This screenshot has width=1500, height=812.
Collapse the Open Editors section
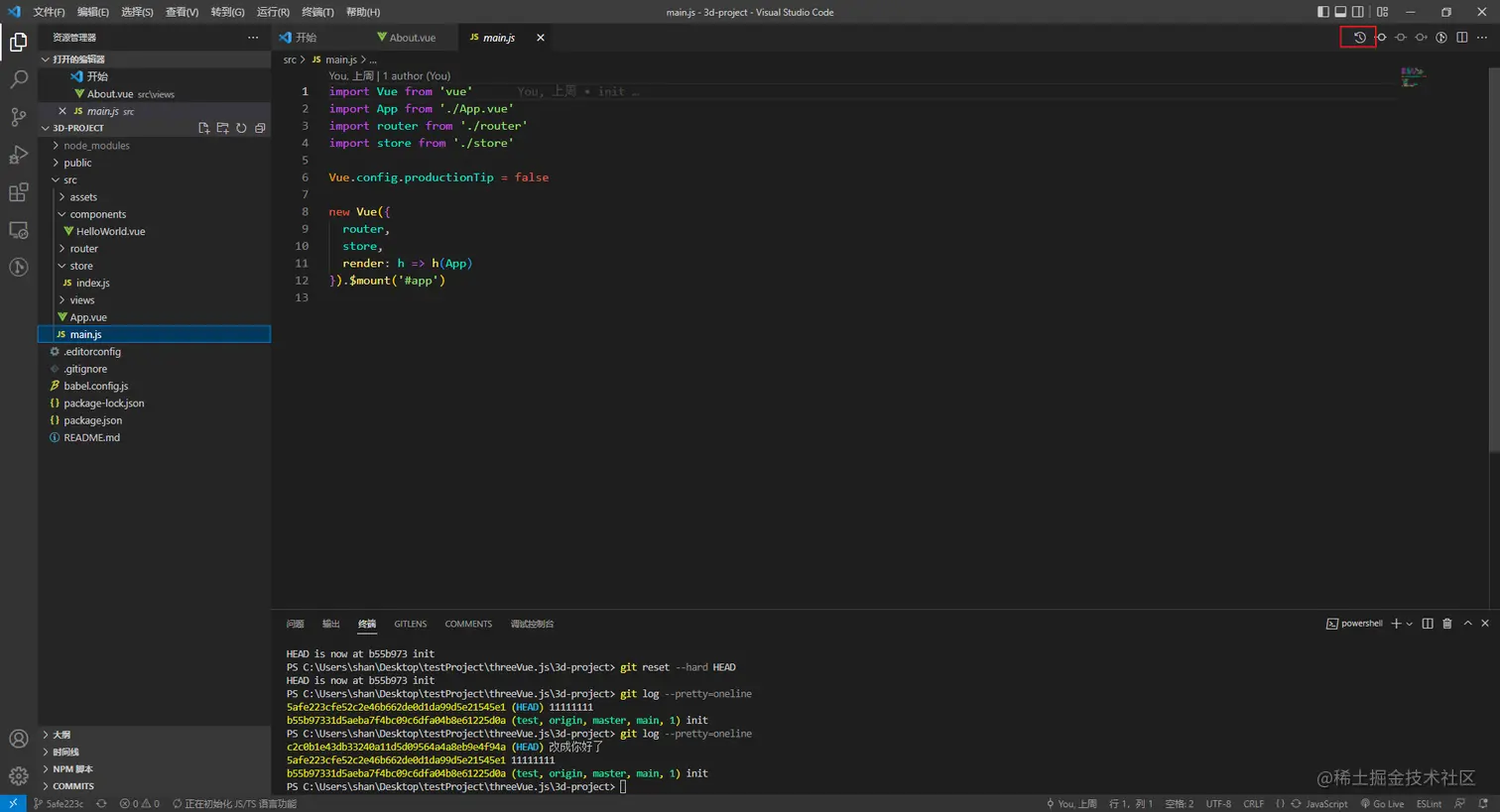(154, 59)
